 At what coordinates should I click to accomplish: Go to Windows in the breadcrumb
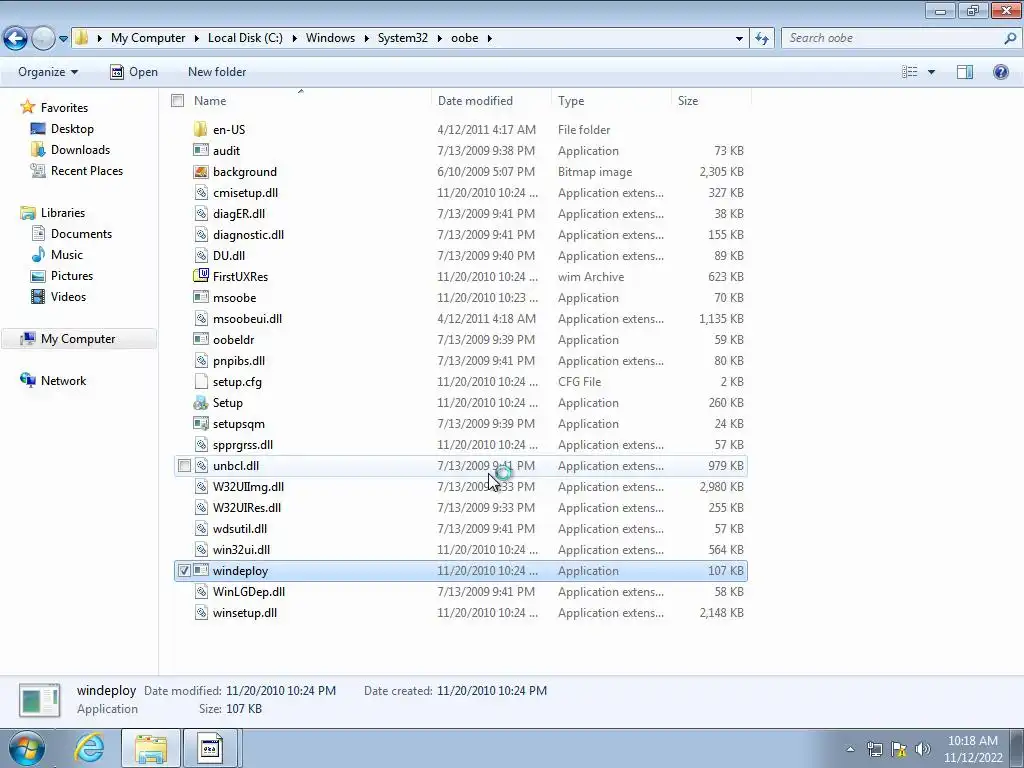click(330, 38)
